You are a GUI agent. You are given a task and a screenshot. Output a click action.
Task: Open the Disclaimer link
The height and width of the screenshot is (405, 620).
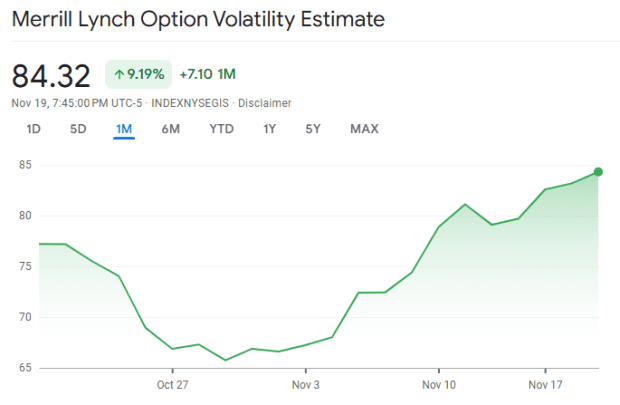click(264, 102)
